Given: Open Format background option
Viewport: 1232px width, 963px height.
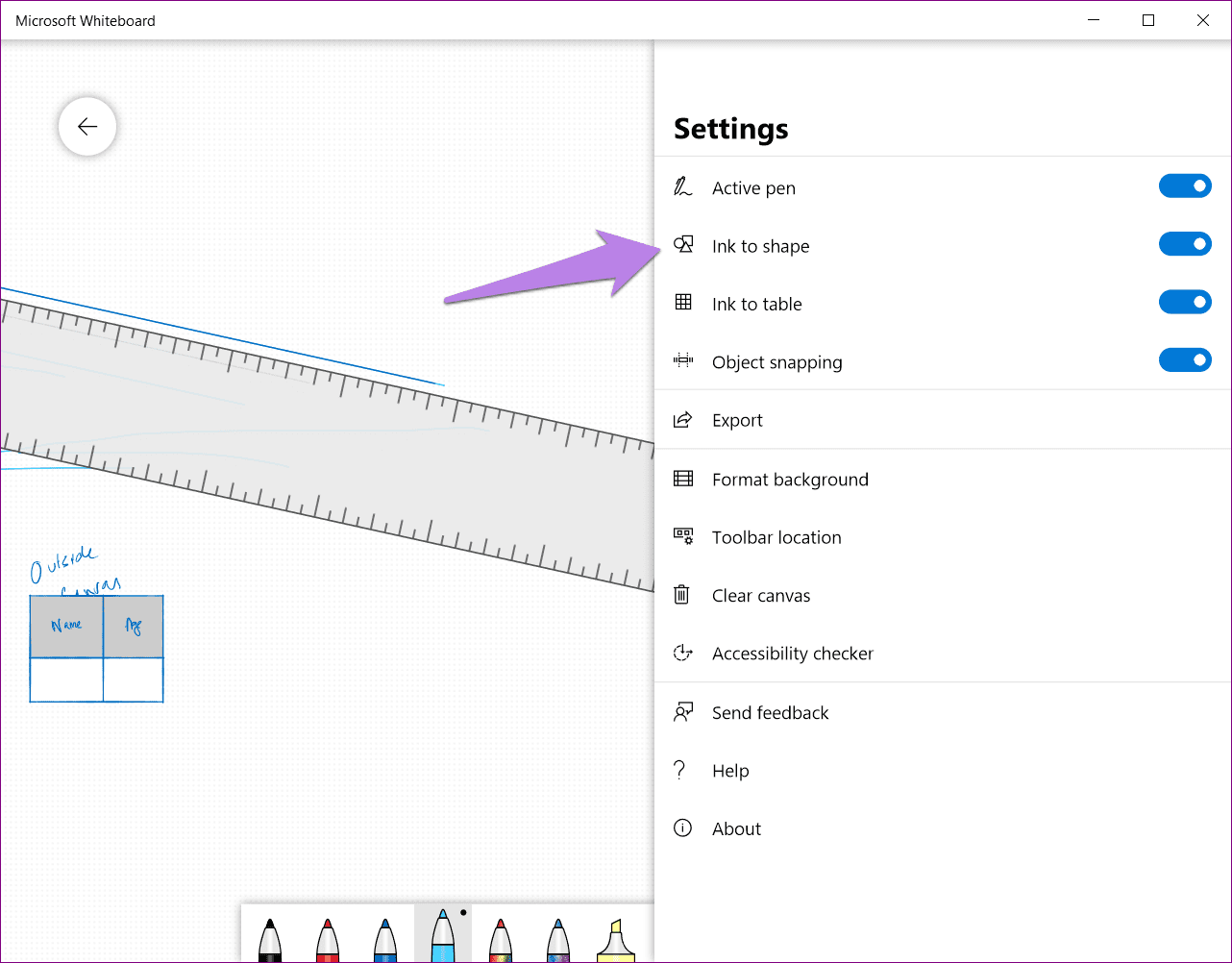Looking at the screenshot, I should pos(943,479).
